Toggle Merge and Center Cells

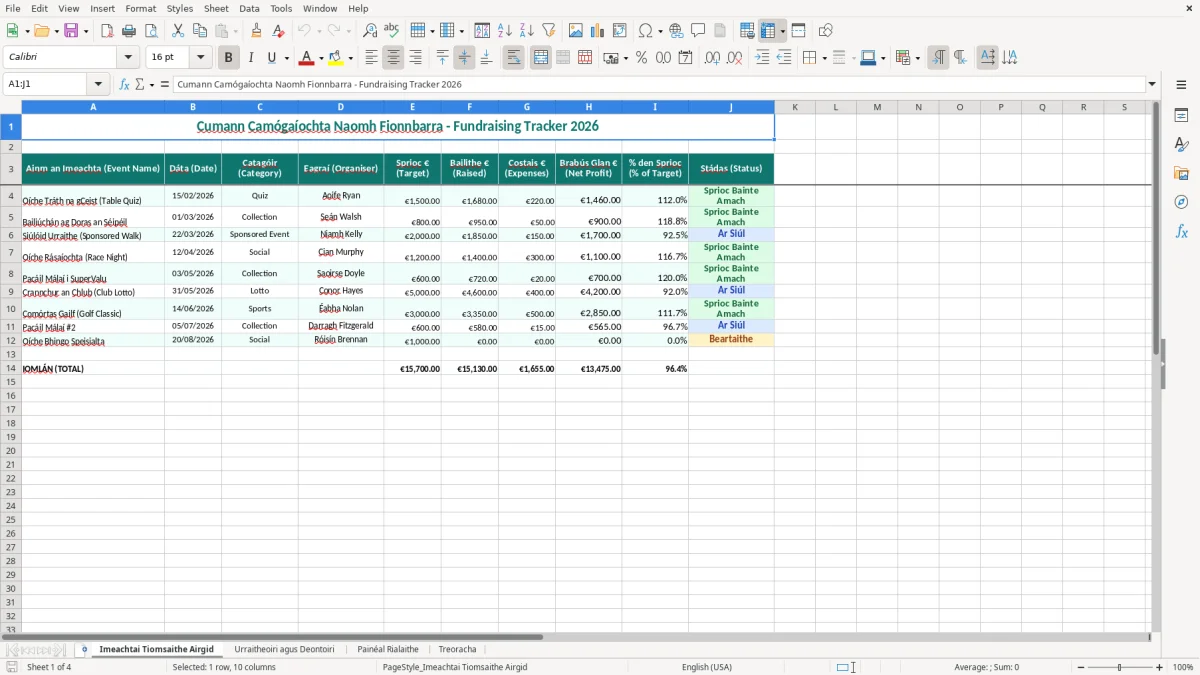tap(541, 58)
